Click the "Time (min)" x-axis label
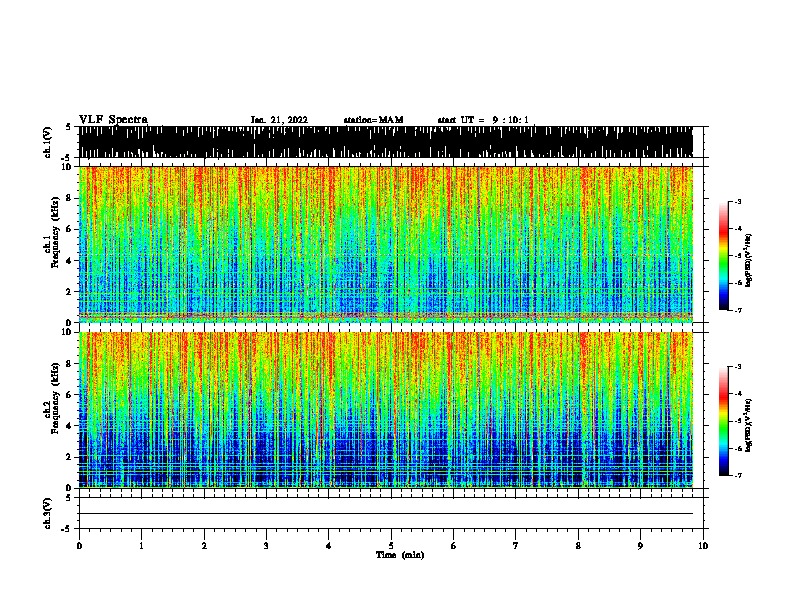The width and height of the screenshot is (792, 612). pos(400,555)
